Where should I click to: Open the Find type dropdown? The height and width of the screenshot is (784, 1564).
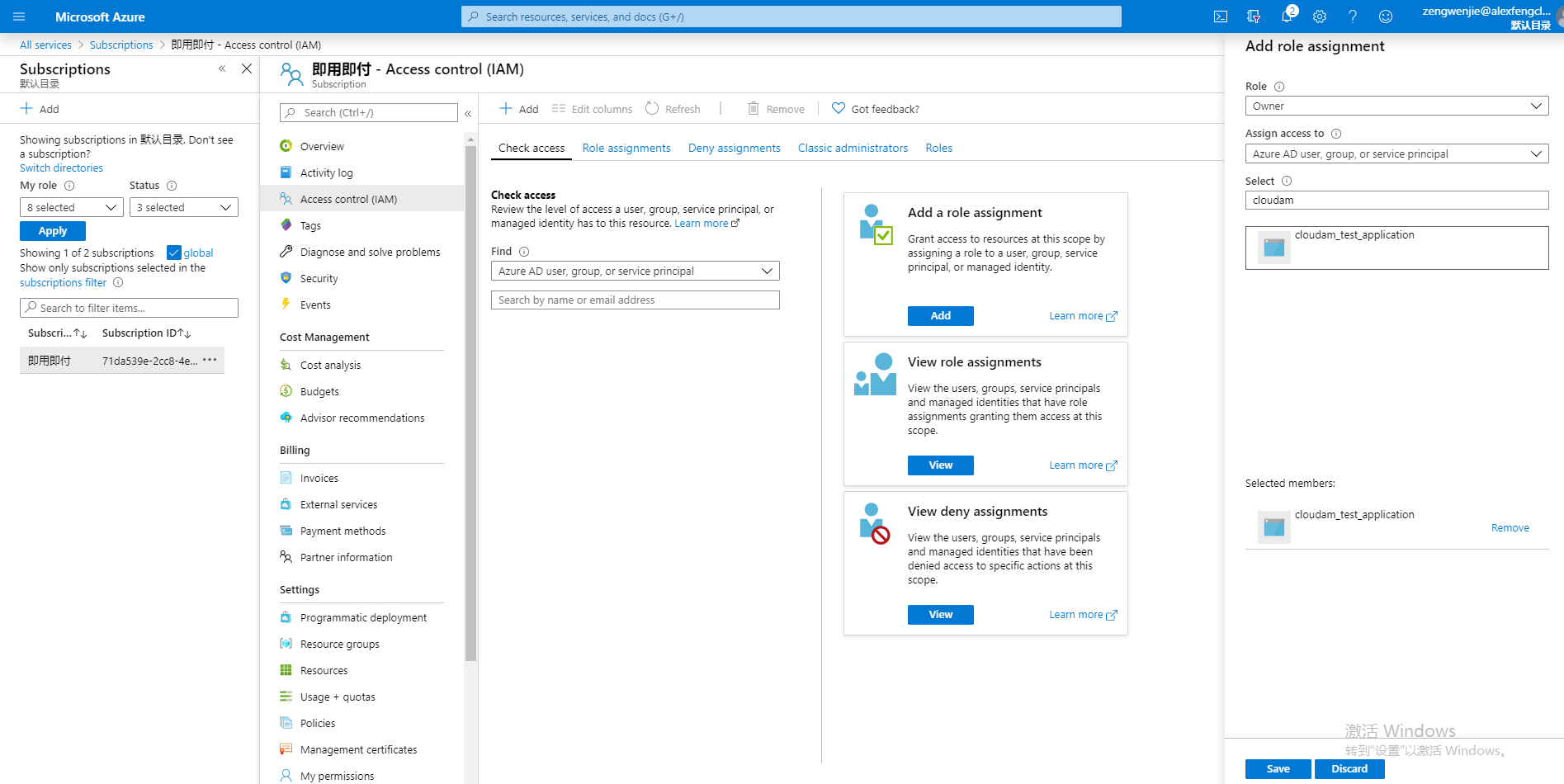pos(636,271)
